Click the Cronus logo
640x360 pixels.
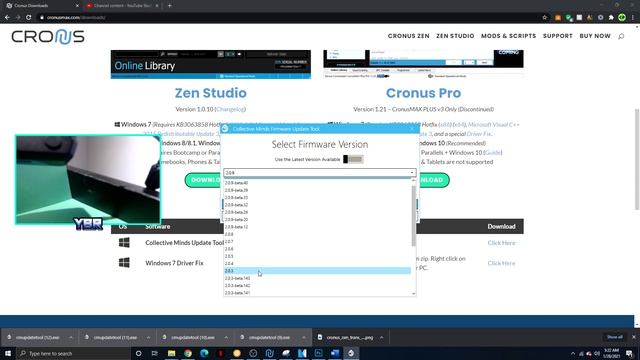pos(48,37)
